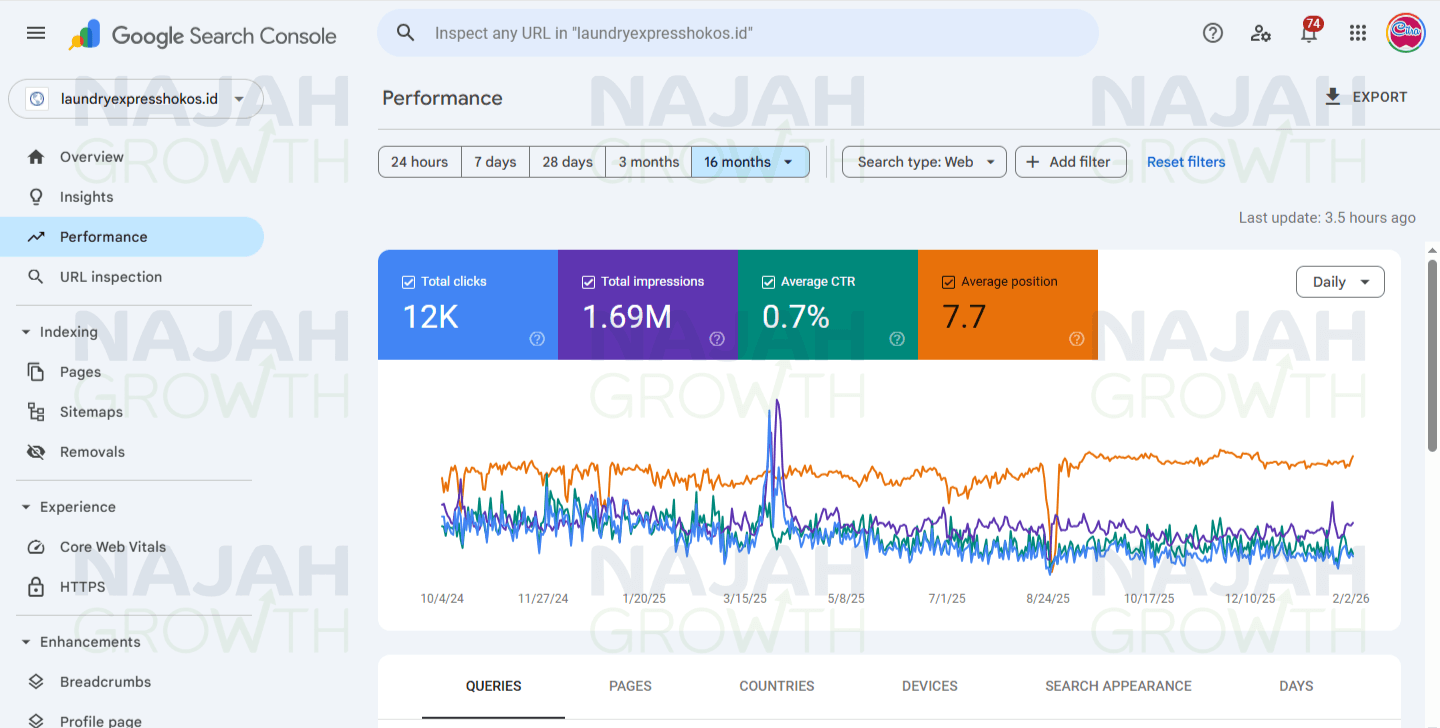This screenshot has width=1440, height=728.
Task: Open the 16 months date range dropdown
Action: 750,162
